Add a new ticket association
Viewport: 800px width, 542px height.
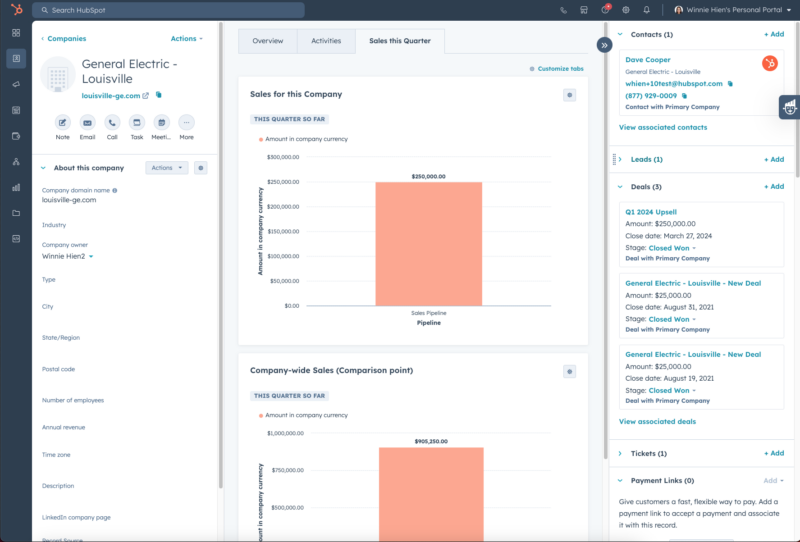point(774,453)
